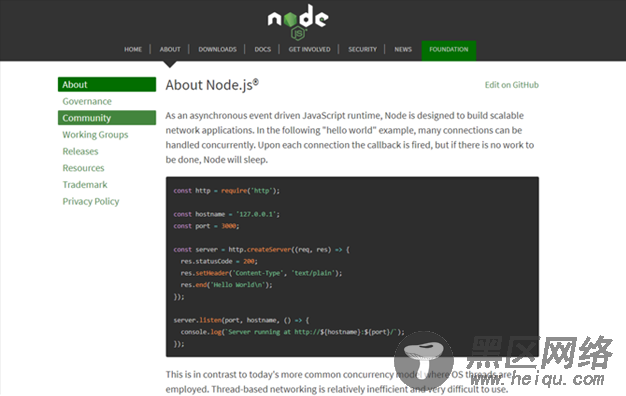Viewport: 626px width, 396px height.
Task: Open the HOME navigation item
Action: [133, 50]
